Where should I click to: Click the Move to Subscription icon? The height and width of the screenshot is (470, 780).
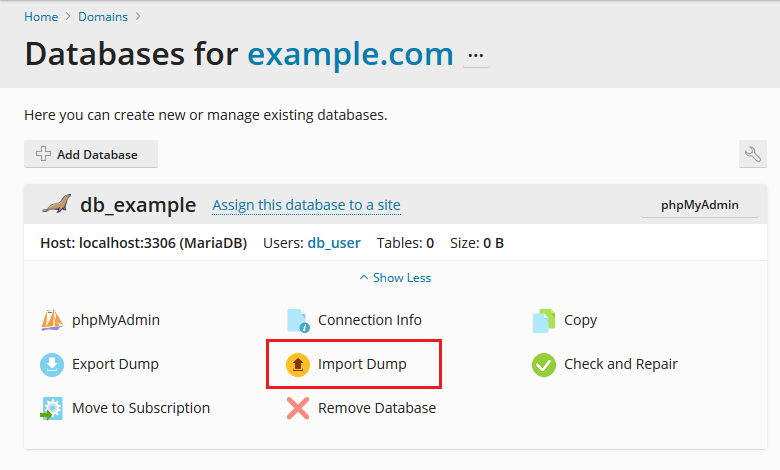tap(52, 408)
